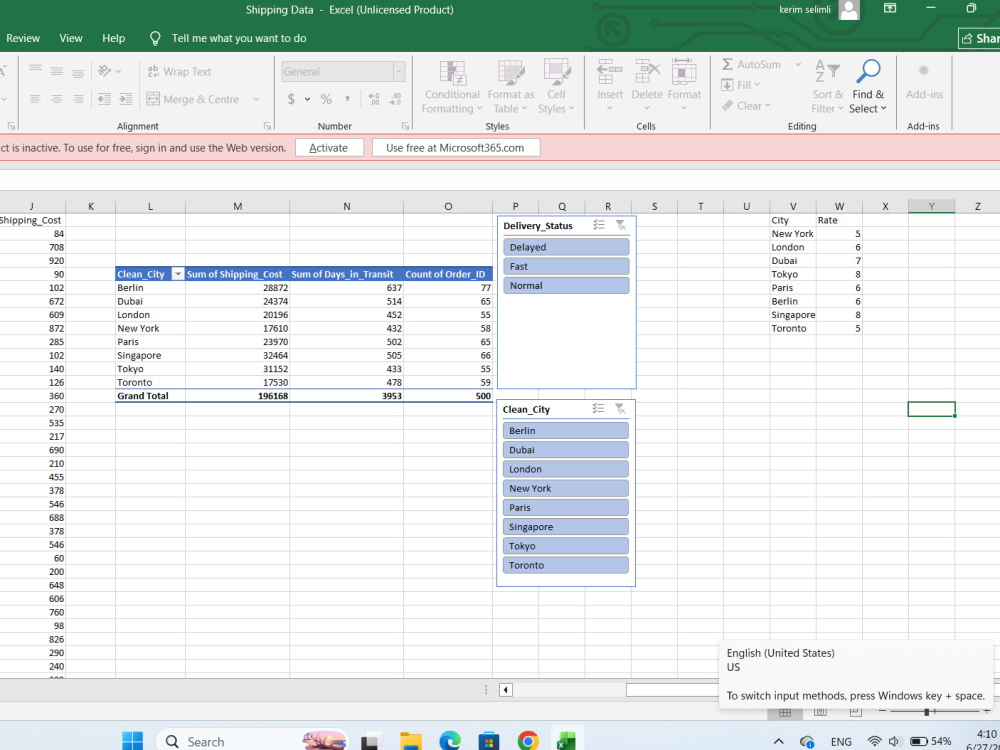Open the General number format dropdown
Image resolution: width=1000 pixels, height=750 pixels.
(x=399, y=71)
